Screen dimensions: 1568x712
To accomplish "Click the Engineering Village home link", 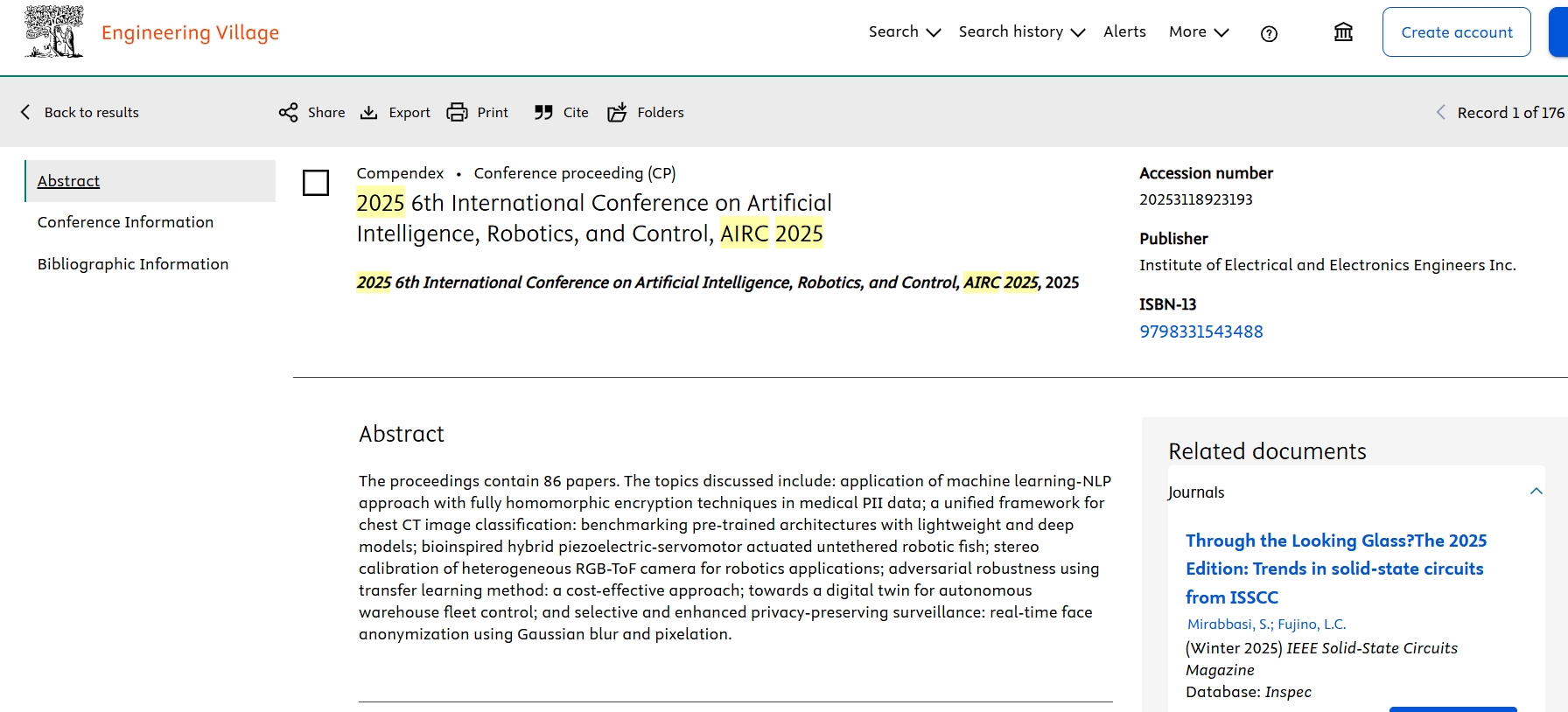I will 190,33.
